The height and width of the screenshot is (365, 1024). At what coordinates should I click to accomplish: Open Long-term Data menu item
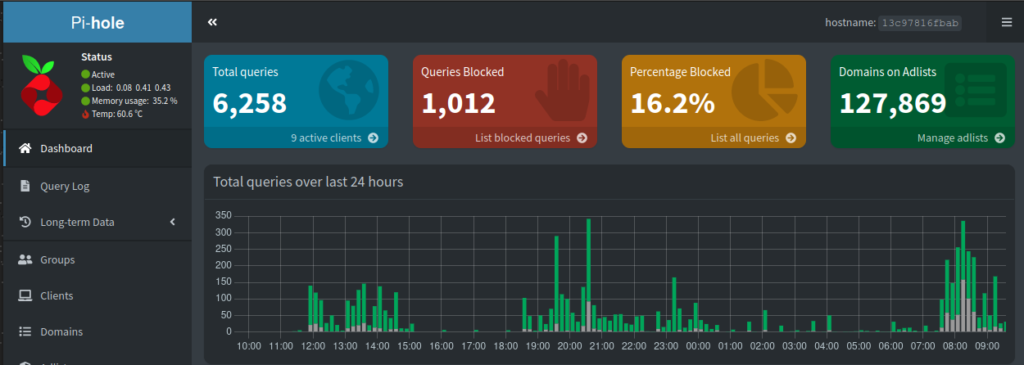point(97,222)
